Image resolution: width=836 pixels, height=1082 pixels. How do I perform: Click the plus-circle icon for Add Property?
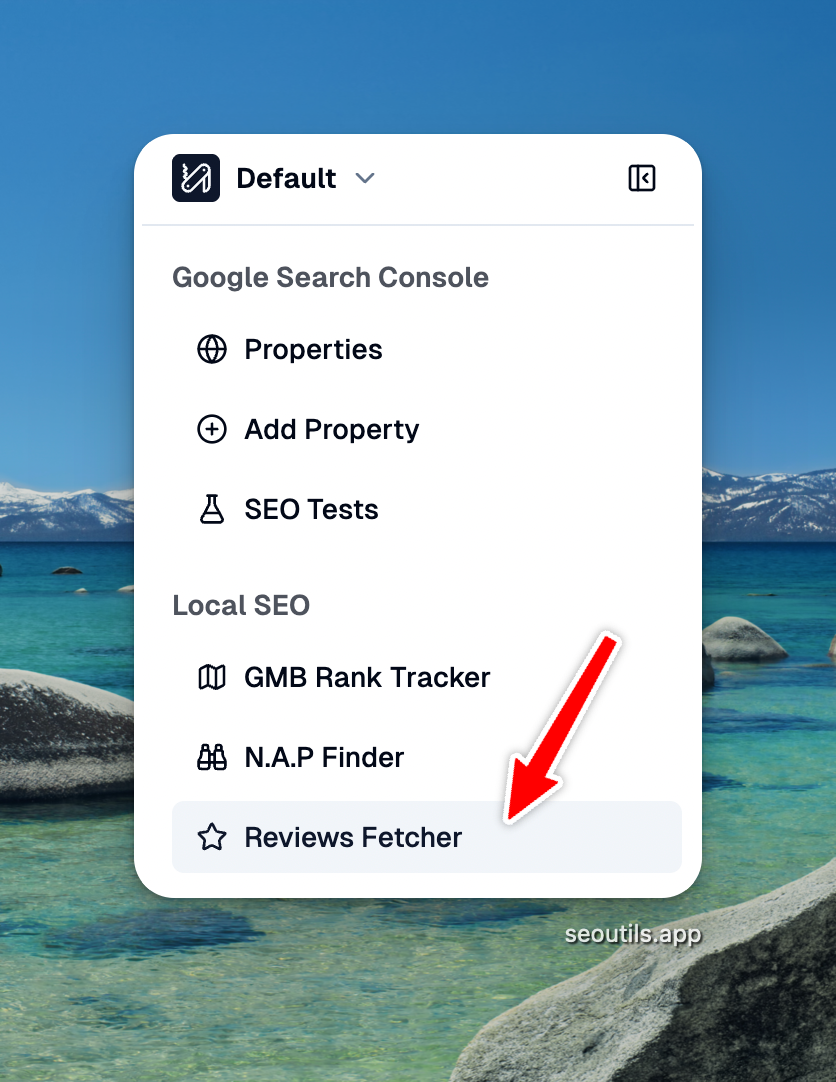[212, 429]
